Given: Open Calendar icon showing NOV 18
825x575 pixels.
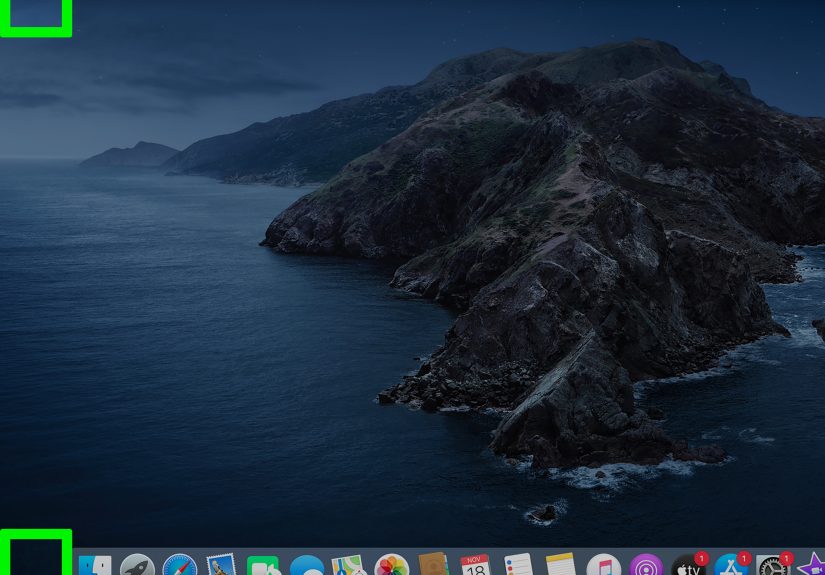Looking at the screenshot, I should pyautogui.click(x=476, y=565).
